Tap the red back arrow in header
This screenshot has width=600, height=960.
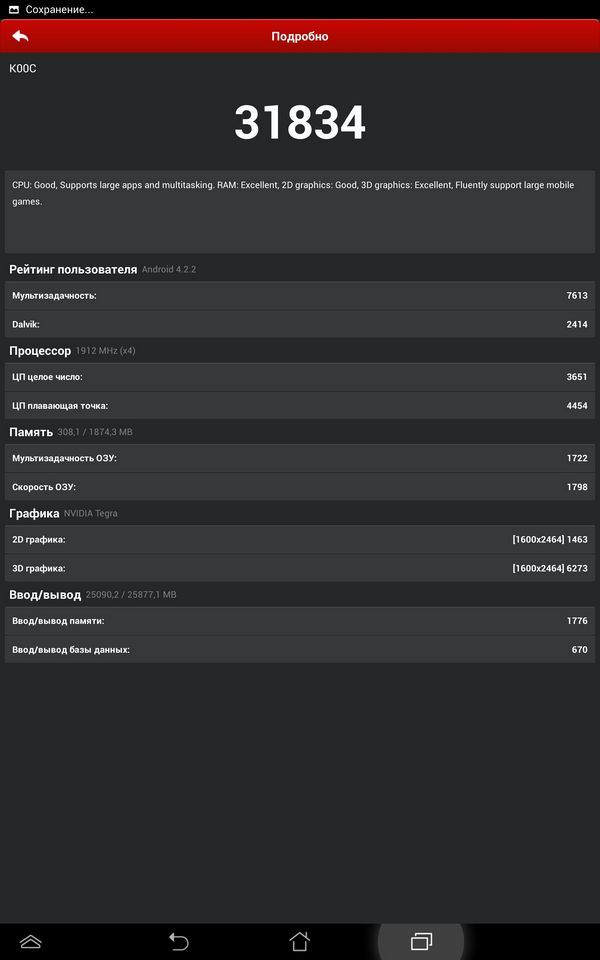click(21, 36)
